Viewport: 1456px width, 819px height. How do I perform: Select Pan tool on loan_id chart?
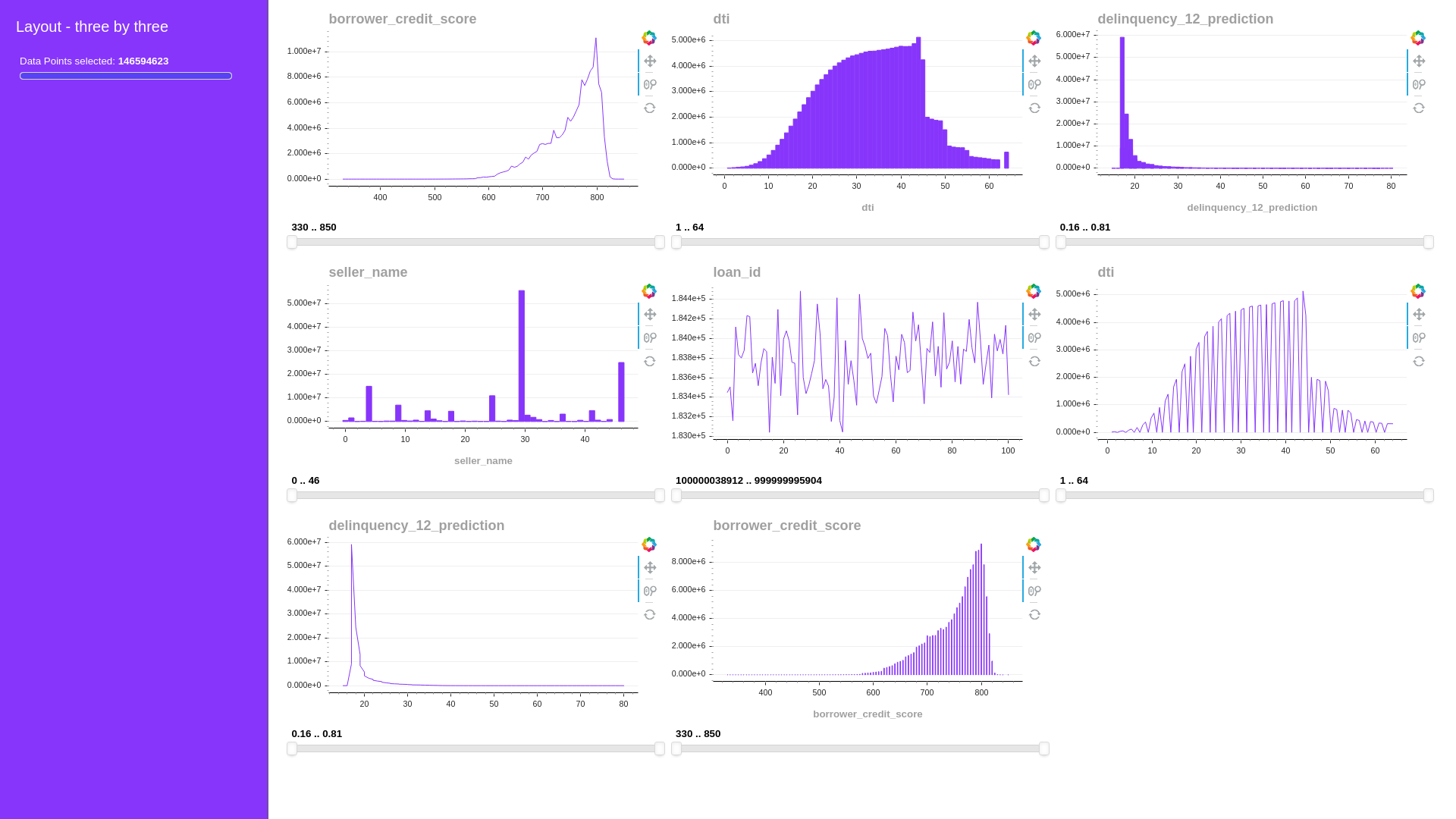(1034, 315)
